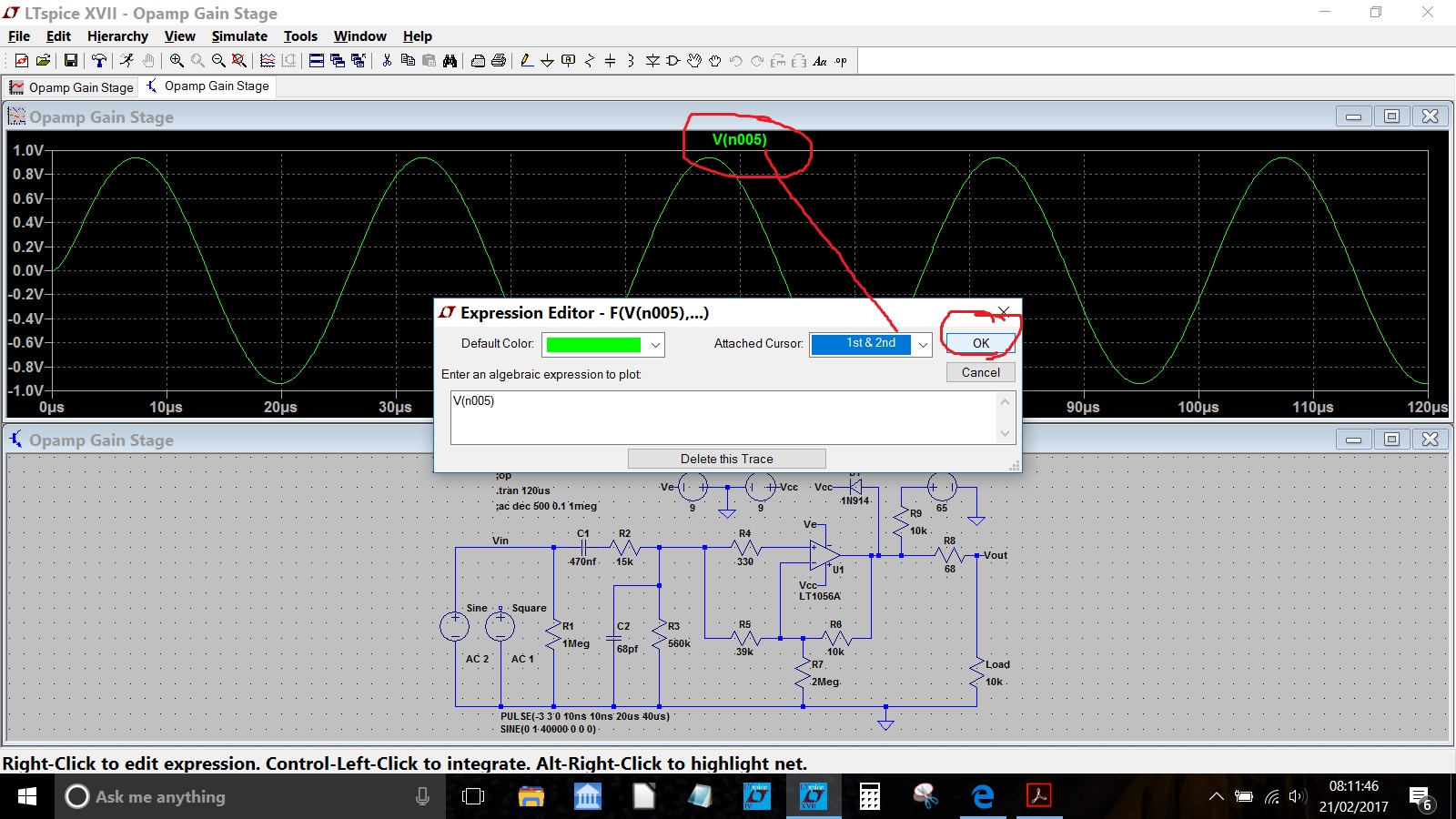Select the Text 'Aa' tool
The width and height of the screenshot is (1456, 819).
point(820,61)
